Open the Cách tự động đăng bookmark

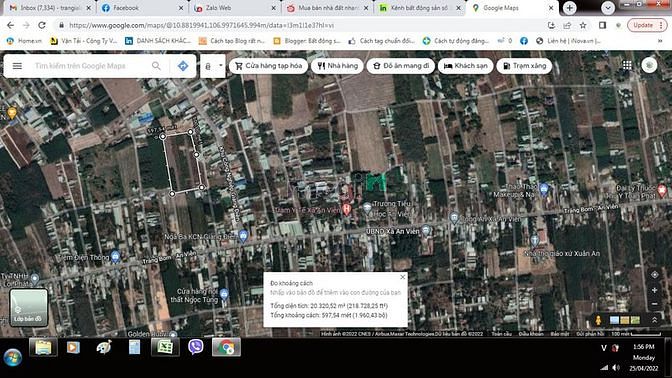tap(456, 41)
